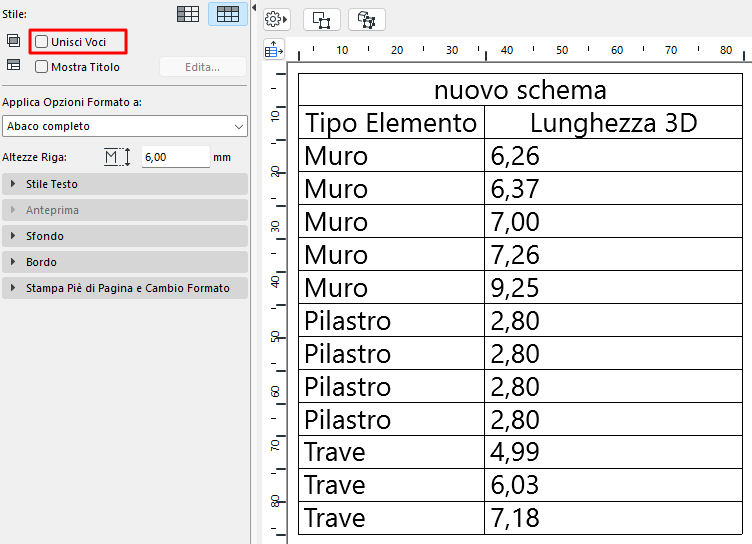This screenshot has width=752, height=544.
Task: Enable the Unisci Voci checkbox
Action: [42, 42]
